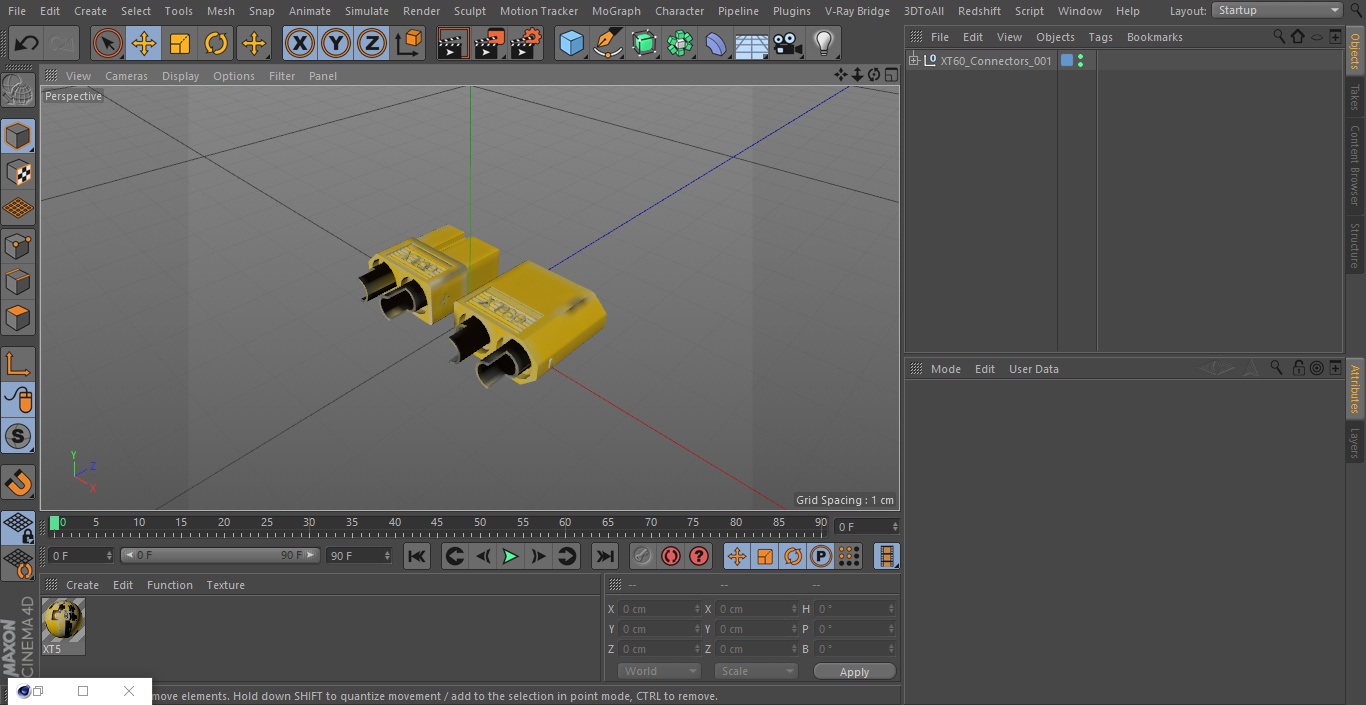
Task: Open the MoGraph menu
Action: pyautogui.click(x=616, y=11)
